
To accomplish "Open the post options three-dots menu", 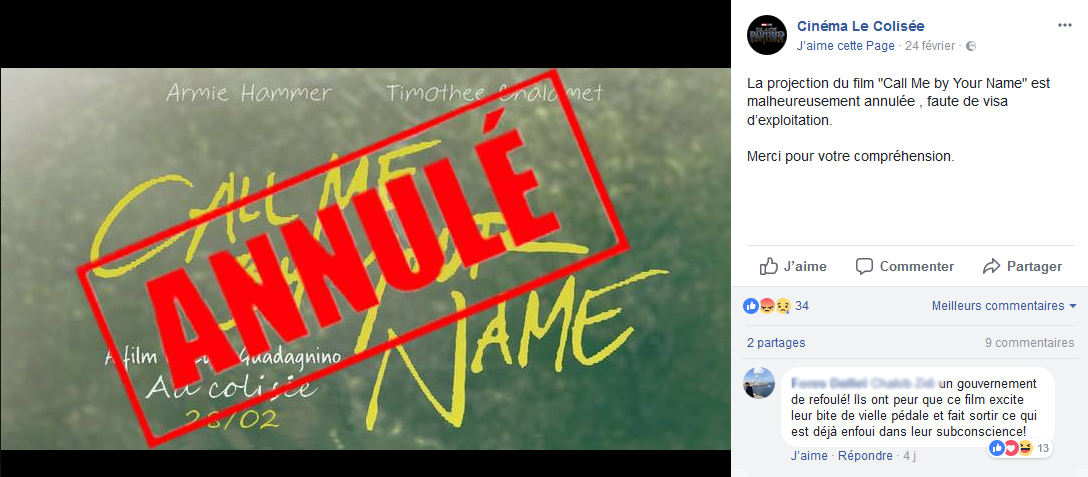I will (1064, 25).
